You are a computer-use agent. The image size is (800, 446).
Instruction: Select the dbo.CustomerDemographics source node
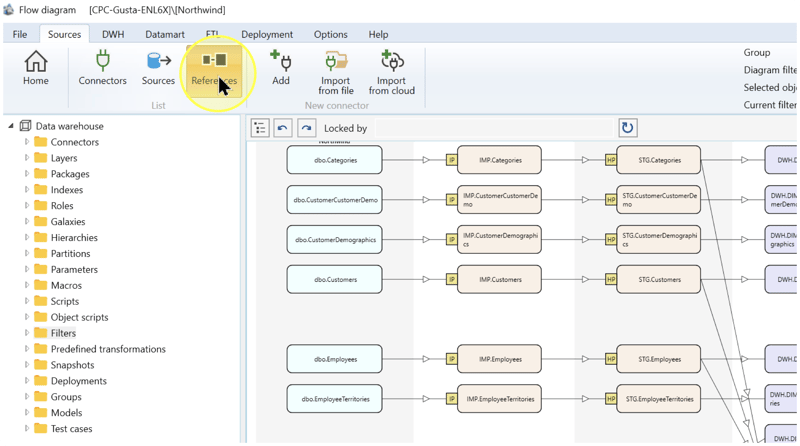335,240
